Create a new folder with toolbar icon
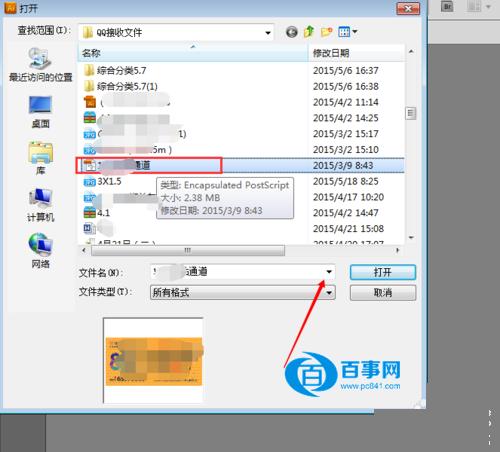 pyautogui.click(x=326, y=32)
